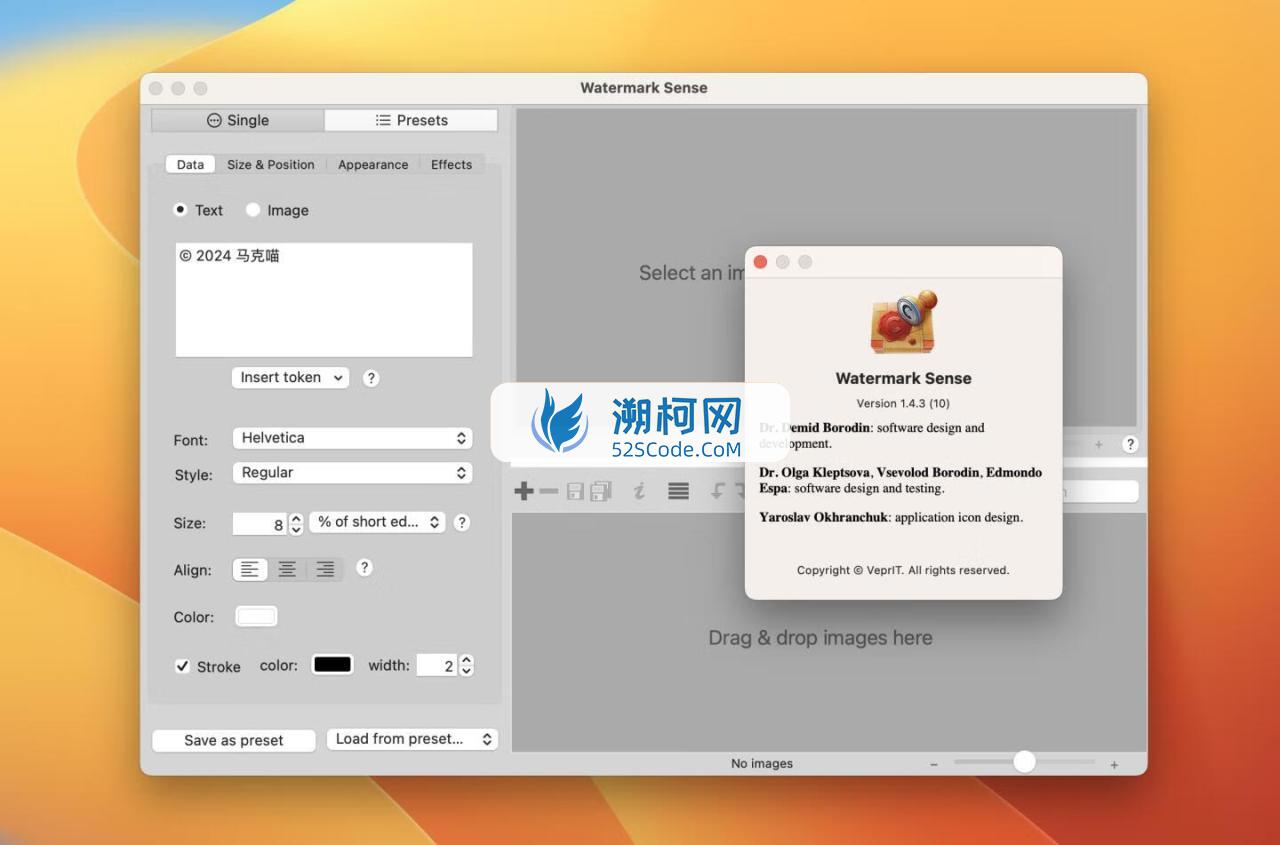Viewport: 1280px width, 845px height.
Task: Open the Font dropdown showing Helvetica
Action: 352,438
